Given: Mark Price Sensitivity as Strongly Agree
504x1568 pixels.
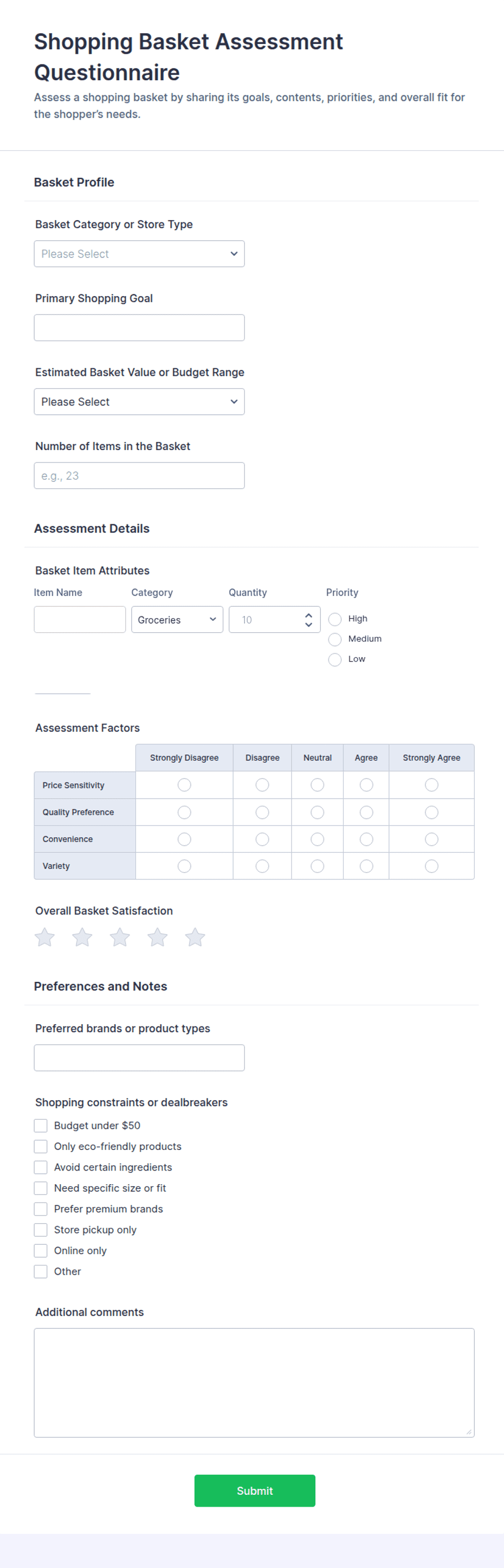Looking at the screenshot, I should [x=431, y=785].
